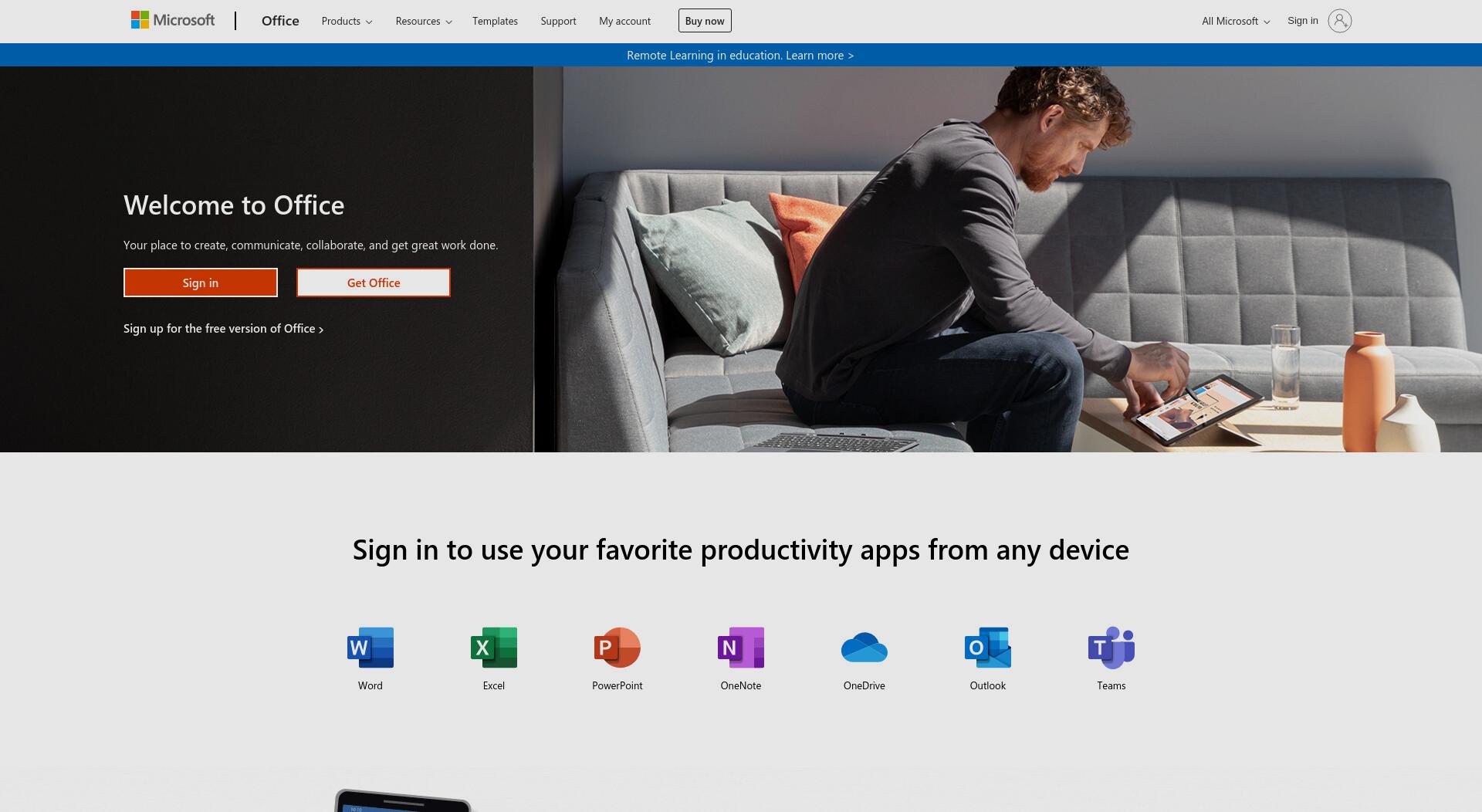The image size is (1482, 812).
Task: Open My account in navigation
Action: coord(624,21)
